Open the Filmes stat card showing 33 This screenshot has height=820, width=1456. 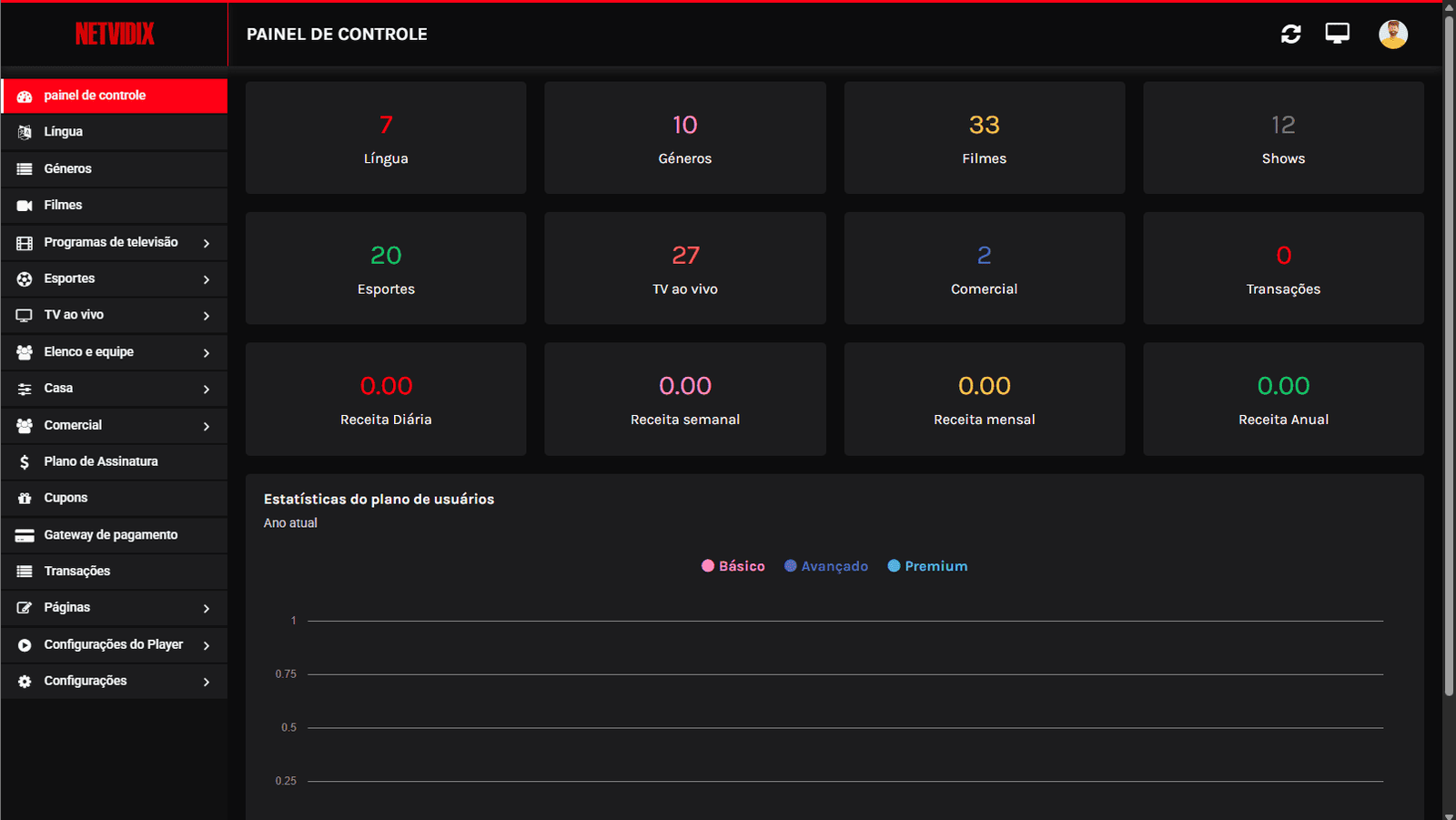[984, 137]
